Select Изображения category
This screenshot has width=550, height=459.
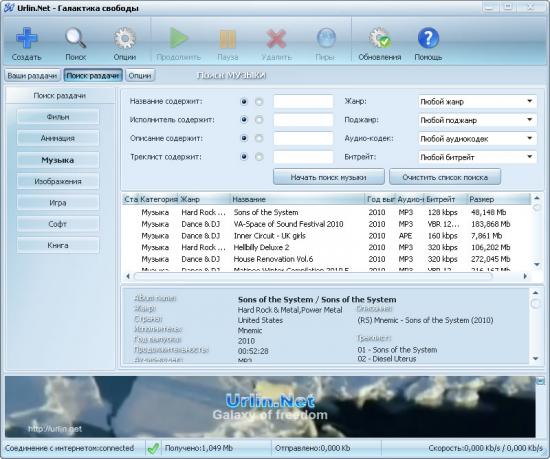tap(58, 181)
